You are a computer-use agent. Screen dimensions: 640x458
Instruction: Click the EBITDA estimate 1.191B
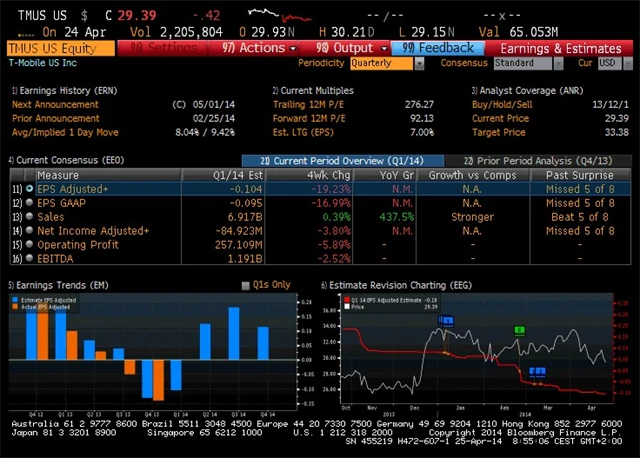coord(245,258)
